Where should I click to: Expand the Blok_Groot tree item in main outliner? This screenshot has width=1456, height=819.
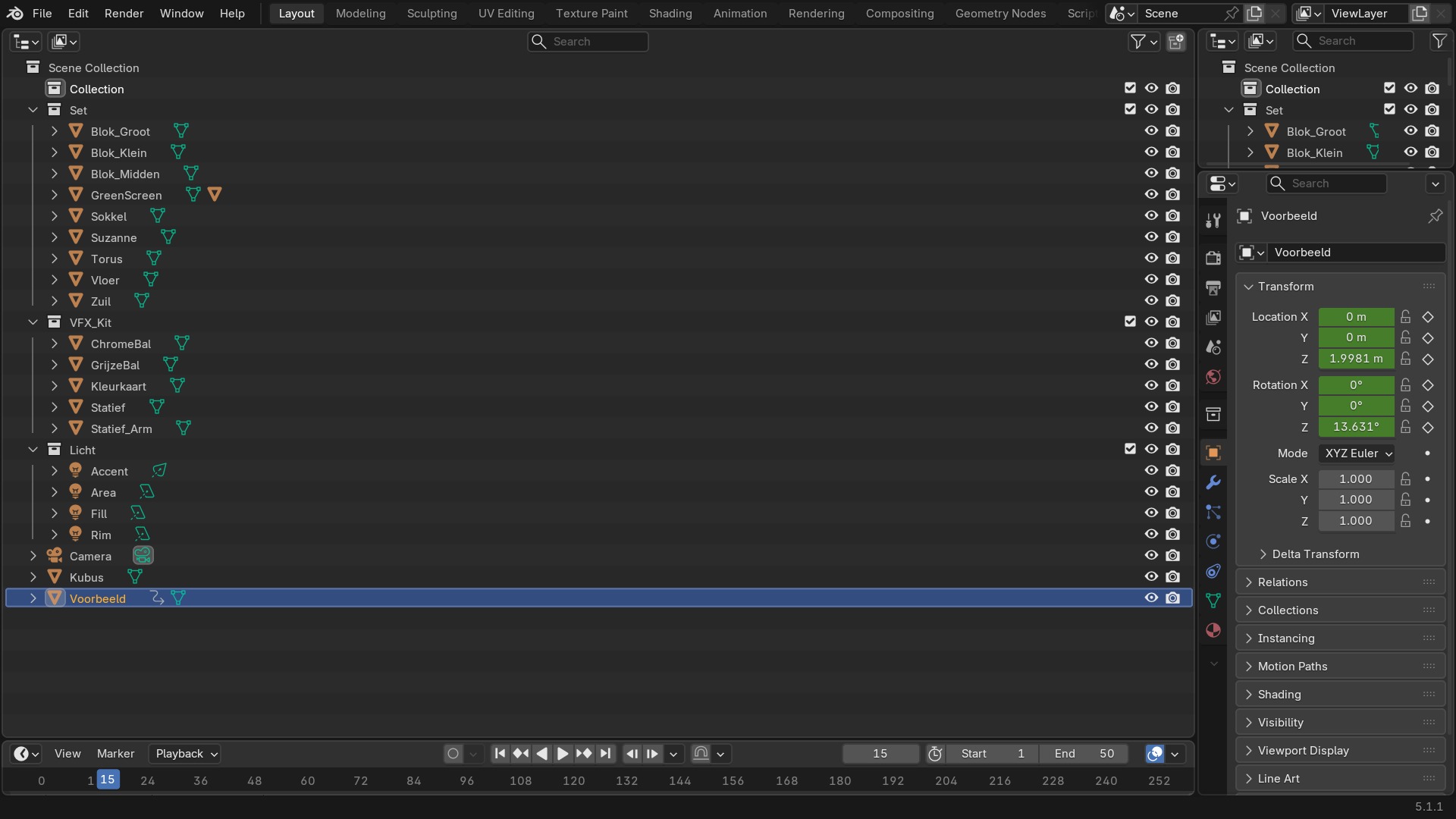[x=54, y=131]
